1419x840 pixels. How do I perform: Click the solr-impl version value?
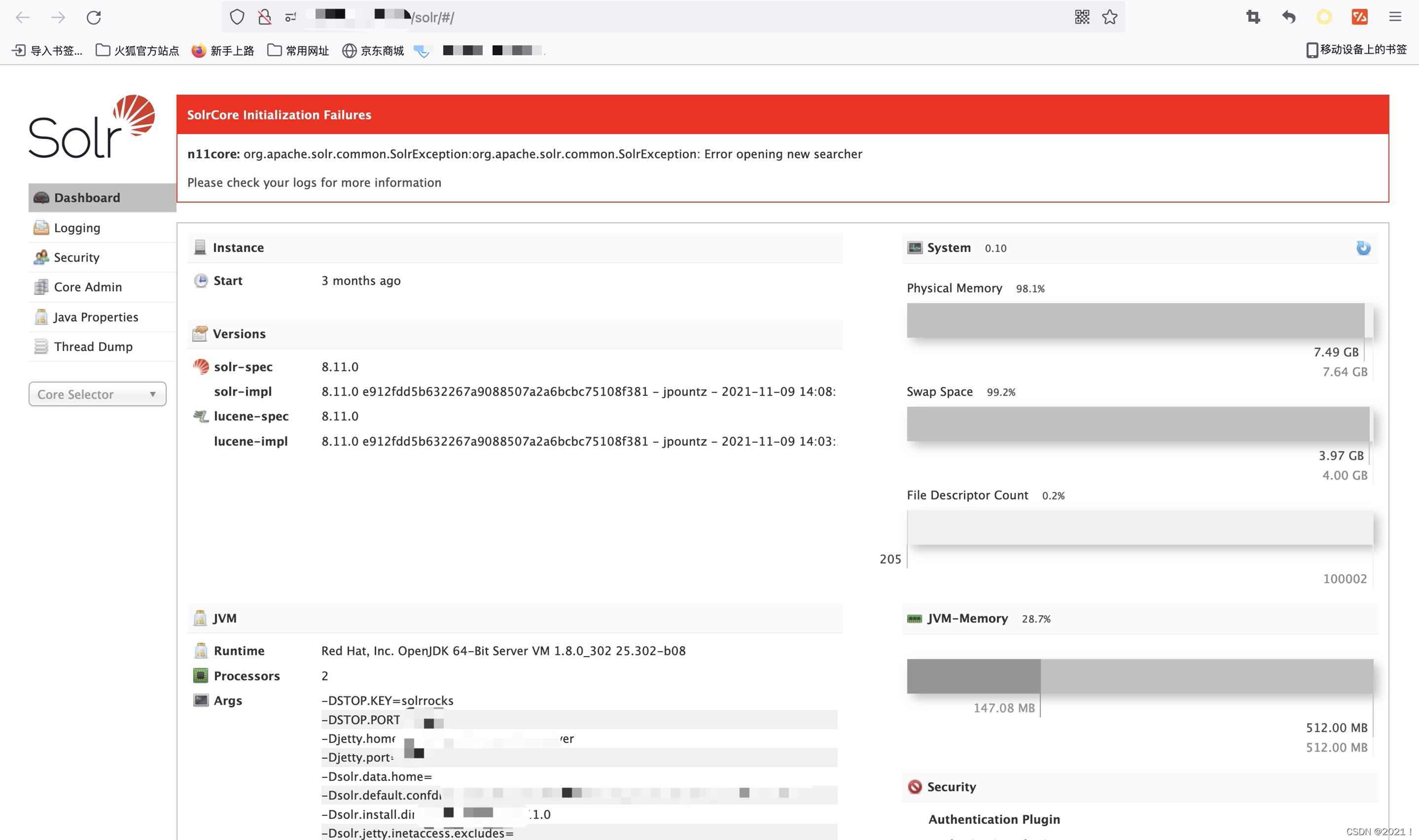(578, 392)
